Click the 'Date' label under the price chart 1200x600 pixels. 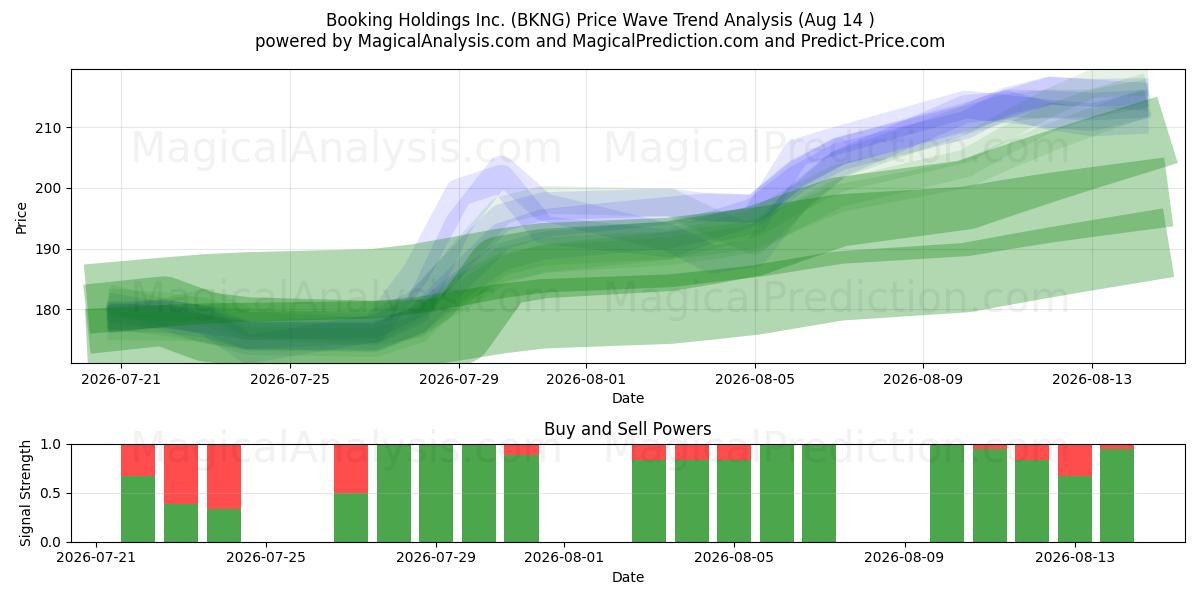628,398
